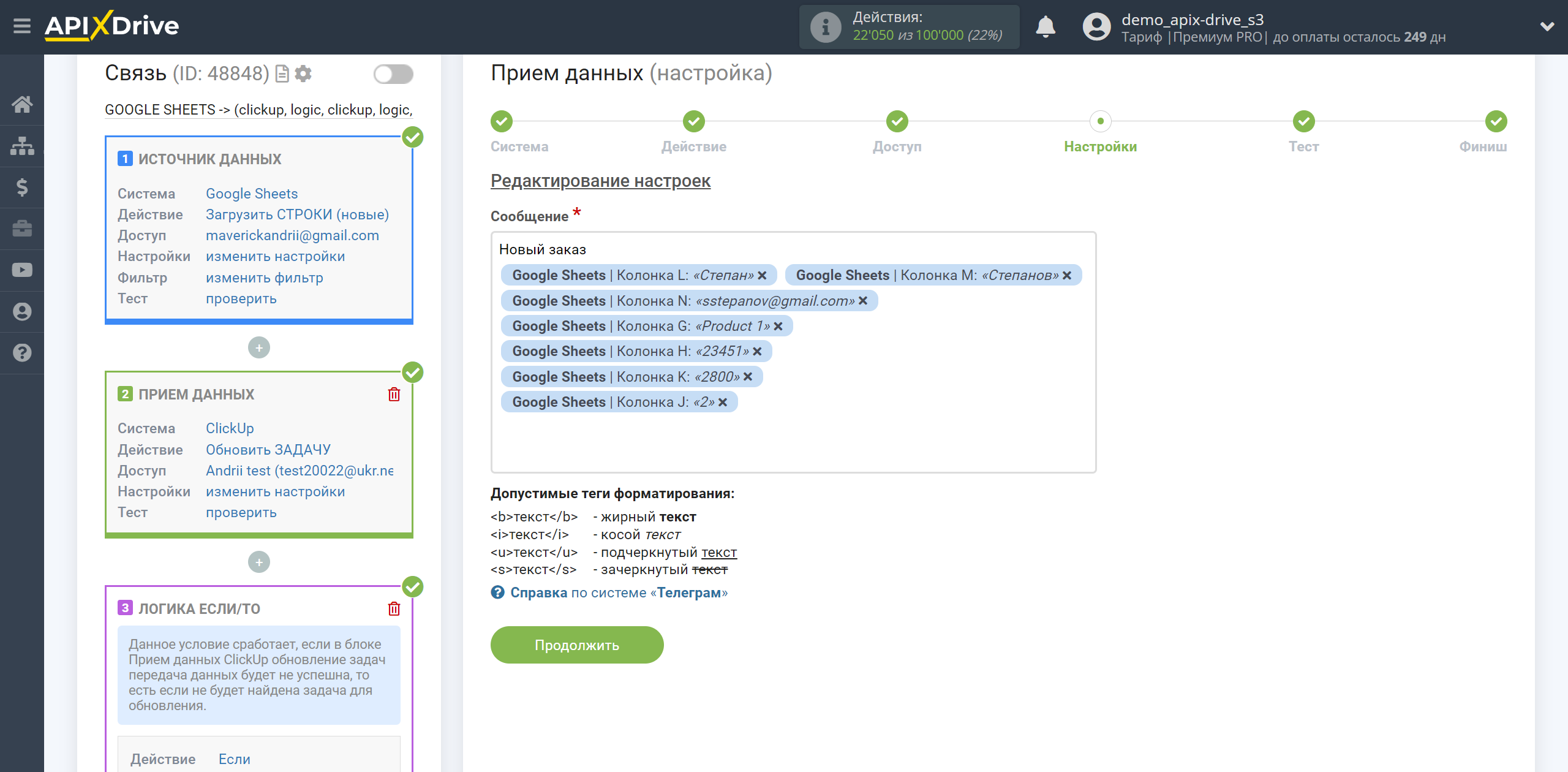This screenshot has width=1568, height=772.
Task: Open the briefcase sidebar icon
Action: [x=22, y=229]
